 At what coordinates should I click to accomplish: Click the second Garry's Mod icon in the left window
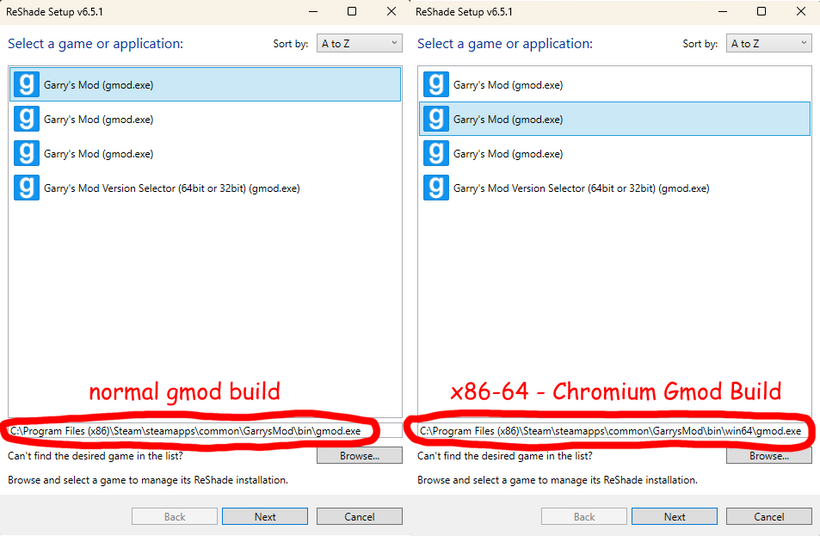[x=26, y=119]
